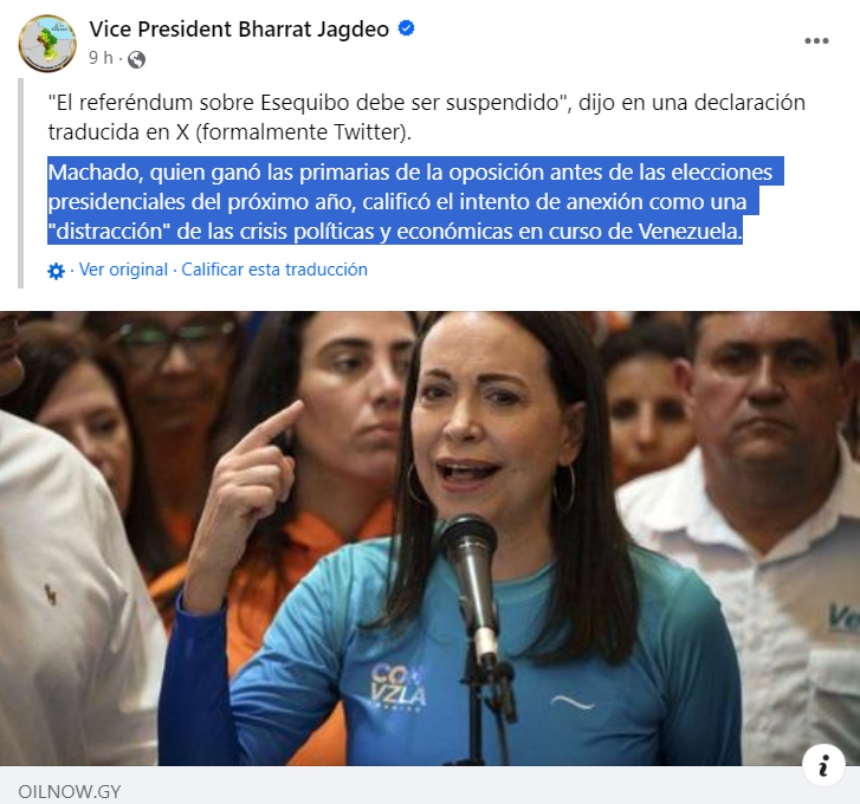Open the "9 h" post timestamp

(101, 58)
